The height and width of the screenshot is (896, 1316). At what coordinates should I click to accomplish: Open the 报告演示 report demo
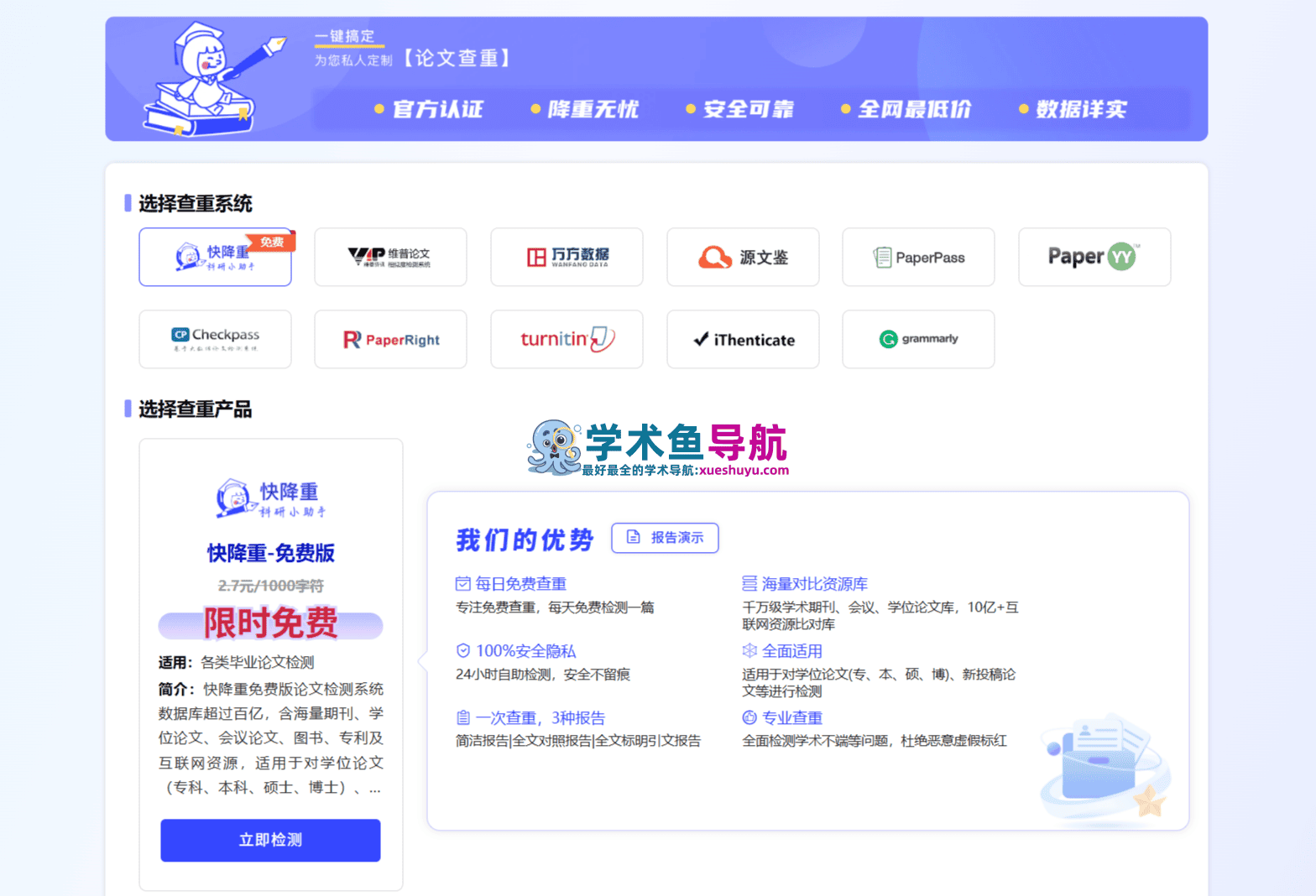[665, 538]
